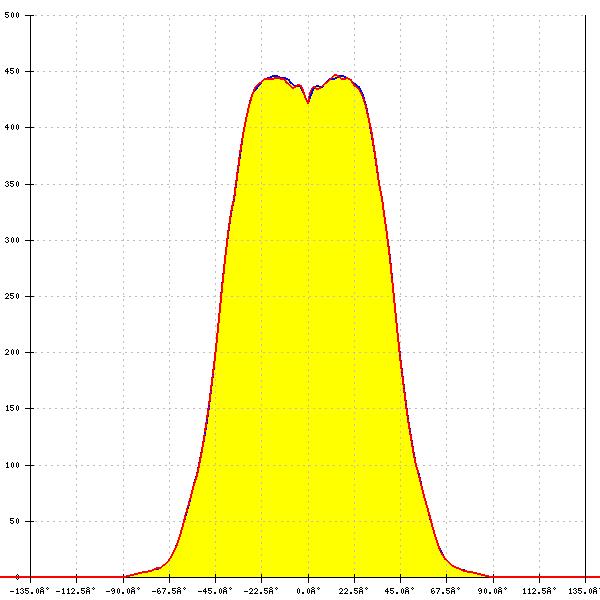Click the -90.0° x-axis label

pos(124,591)
